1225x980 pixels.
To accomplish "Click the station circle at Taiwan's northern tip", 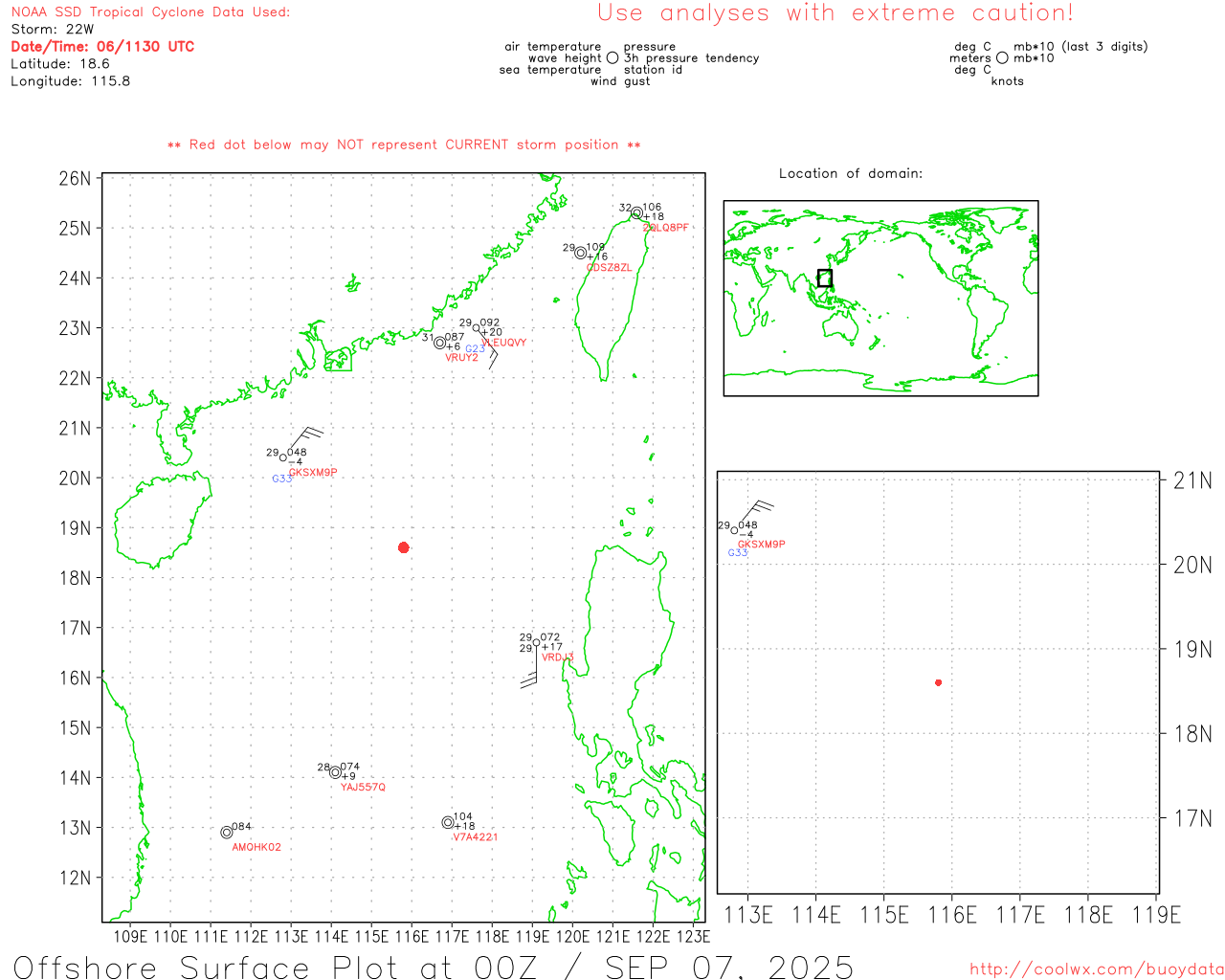I will pos(637,213).
